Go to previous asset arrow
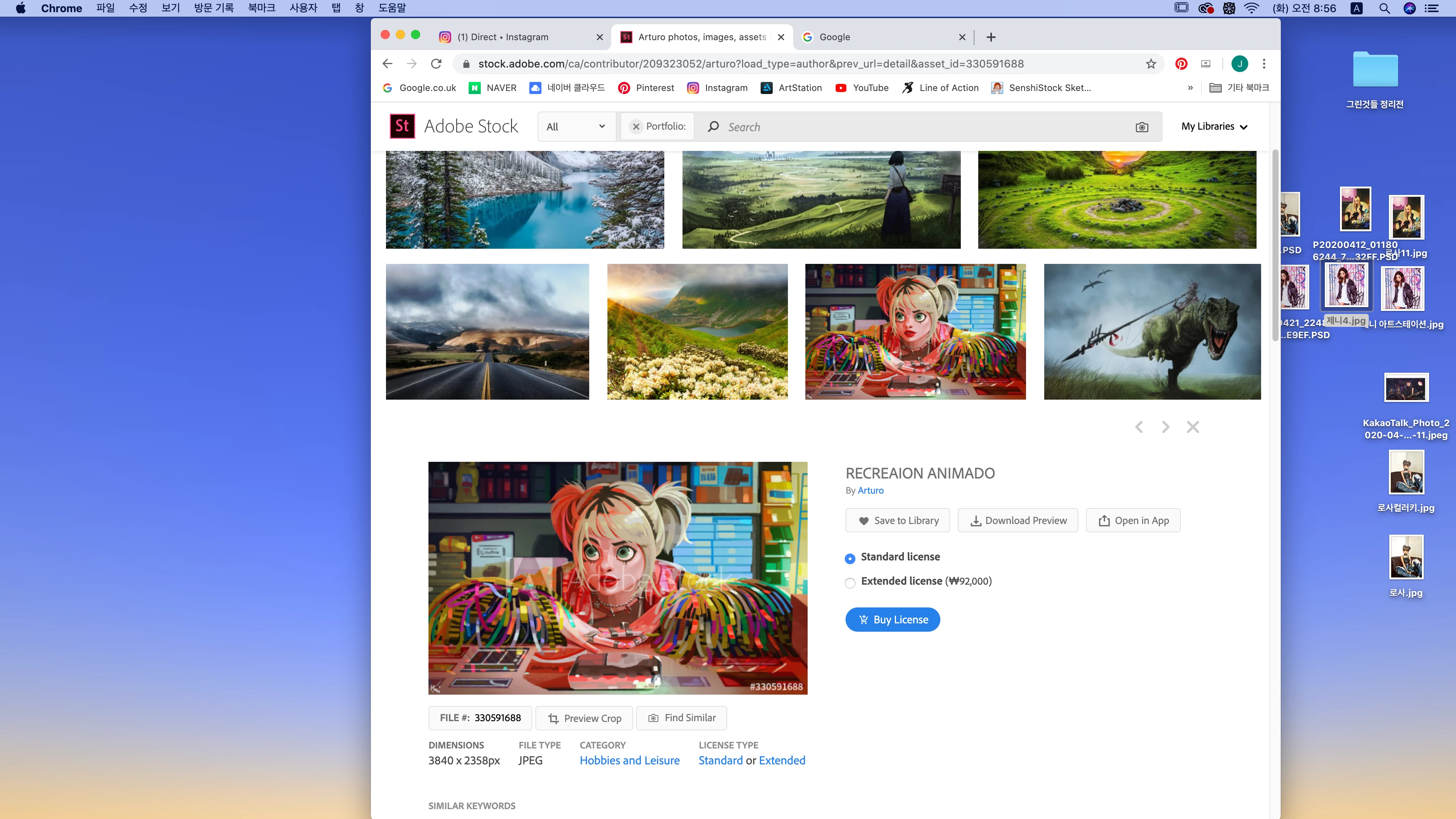The image size is (1456, 819). pyautogui.click(x=1139, y=427)
